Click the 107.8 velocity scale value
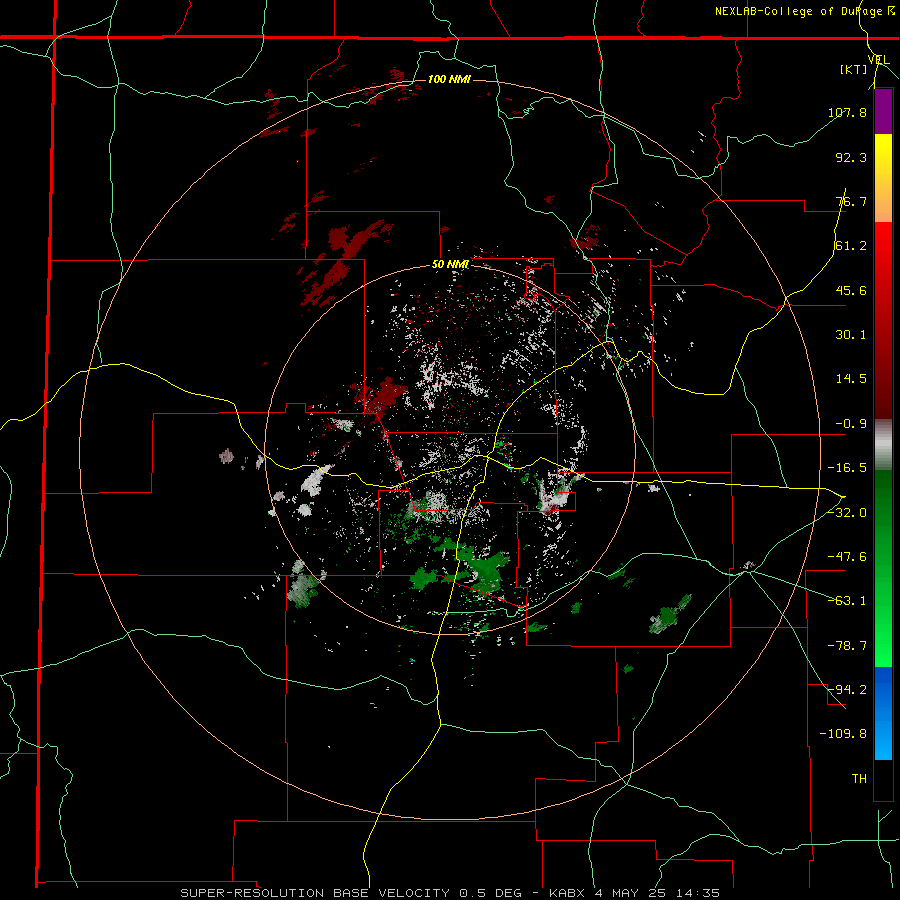Image resolution: width=900 pixels, height=900 pixels. coord(847,112)
